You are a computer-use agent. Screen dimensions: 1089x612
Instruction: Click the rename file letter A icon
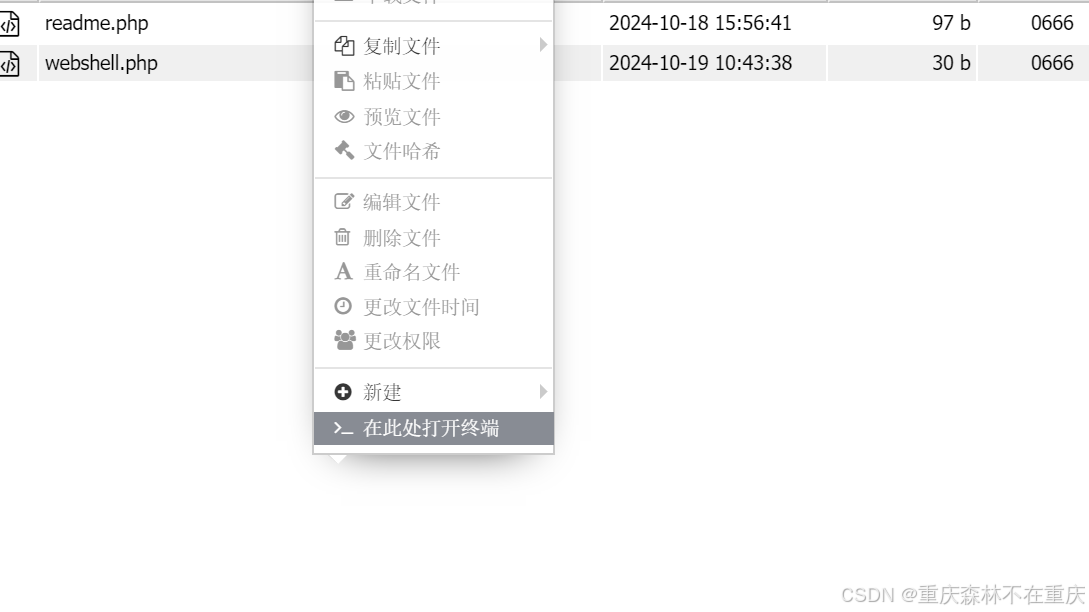pyautogui.click(x=343, y=271)
